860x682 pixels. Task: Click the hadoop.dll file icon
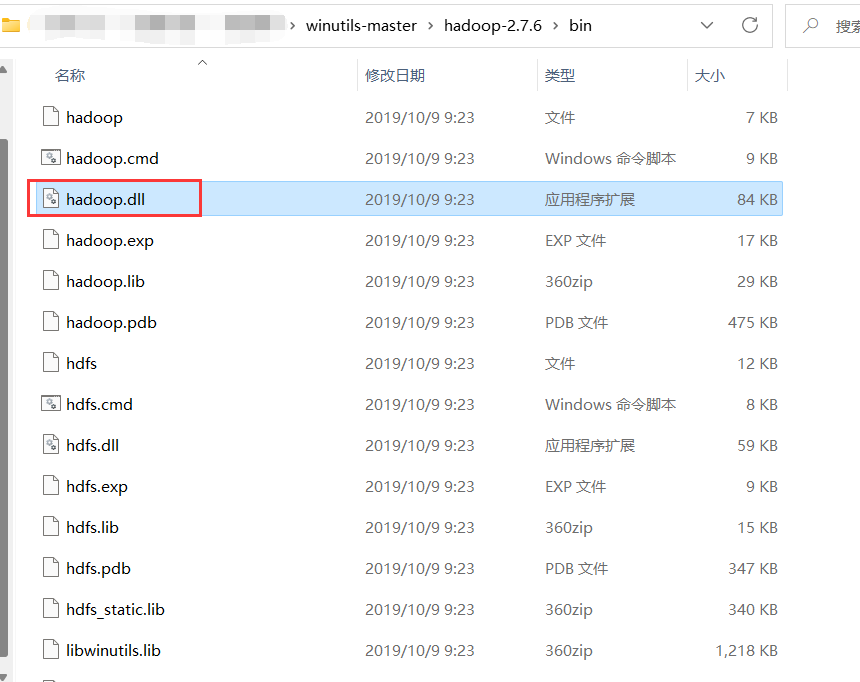[51, 199]
